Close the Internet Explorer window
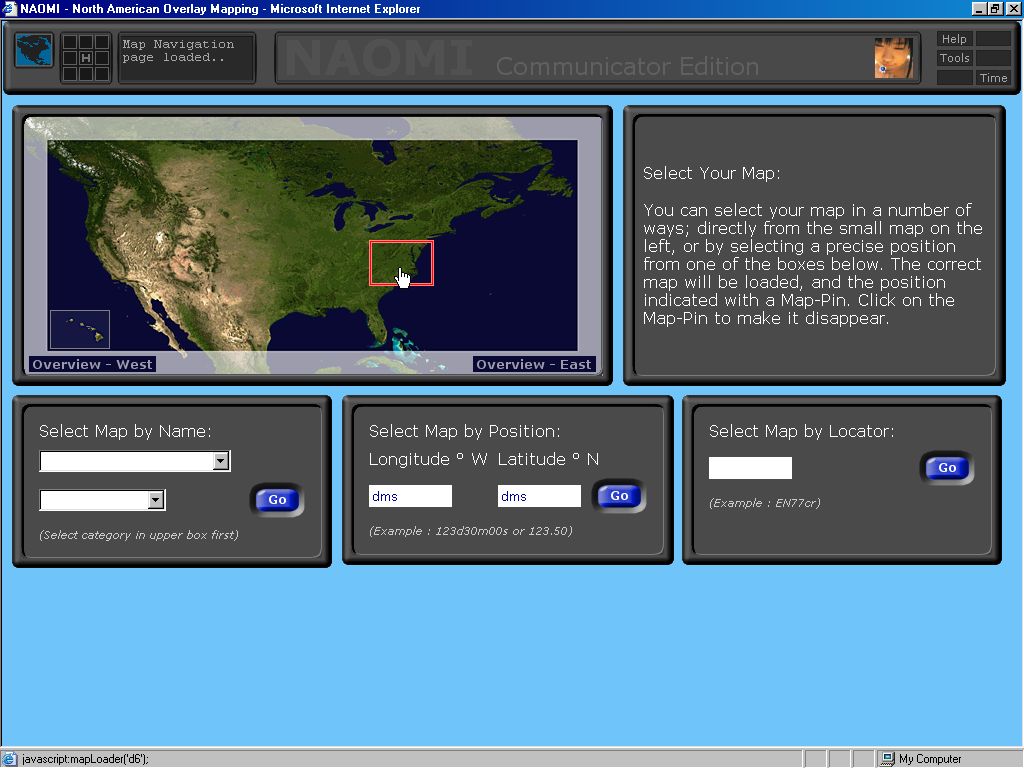Image resolution: width=1024 pixels, height=768 pixels. pyautogui.click(x=1012, y=8)
